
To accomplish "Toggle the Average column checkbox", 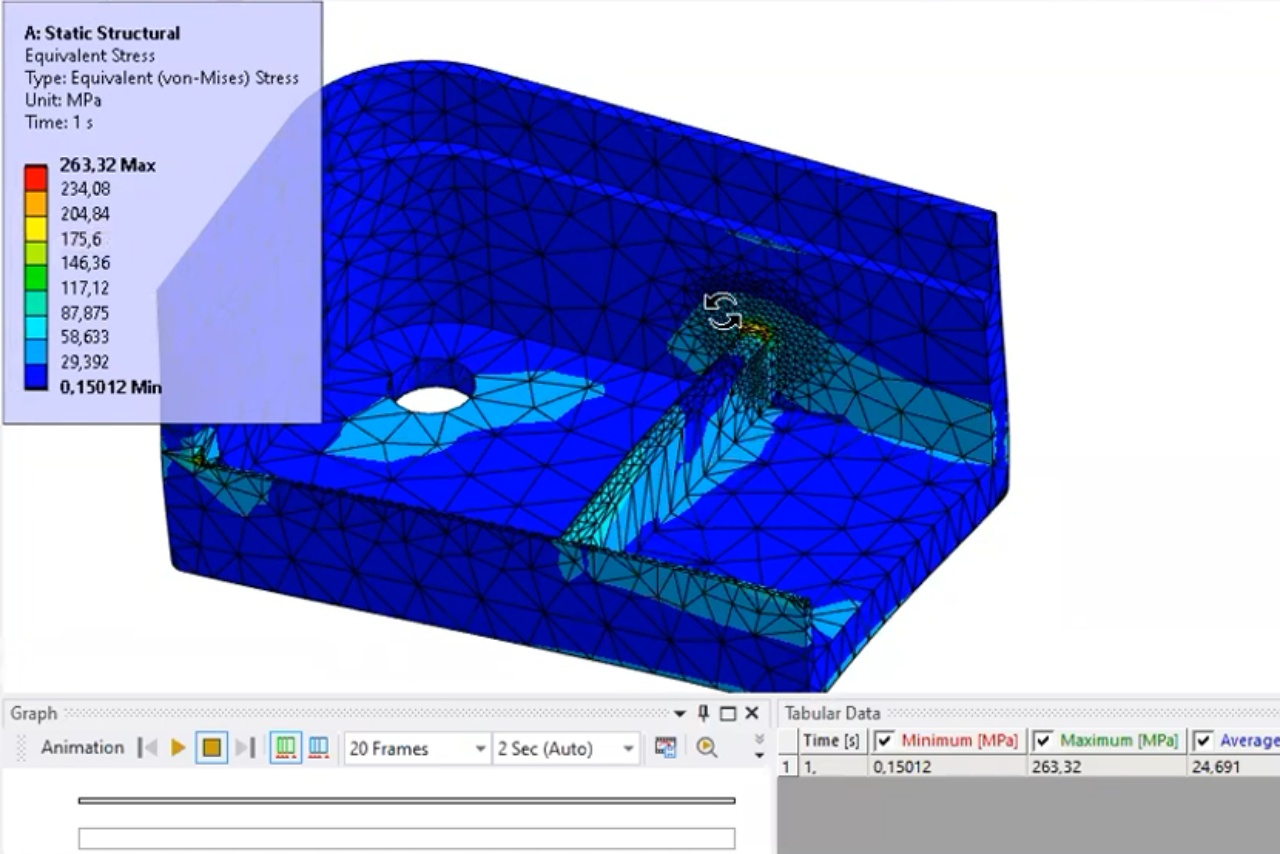I will [x=1203, y=741].
